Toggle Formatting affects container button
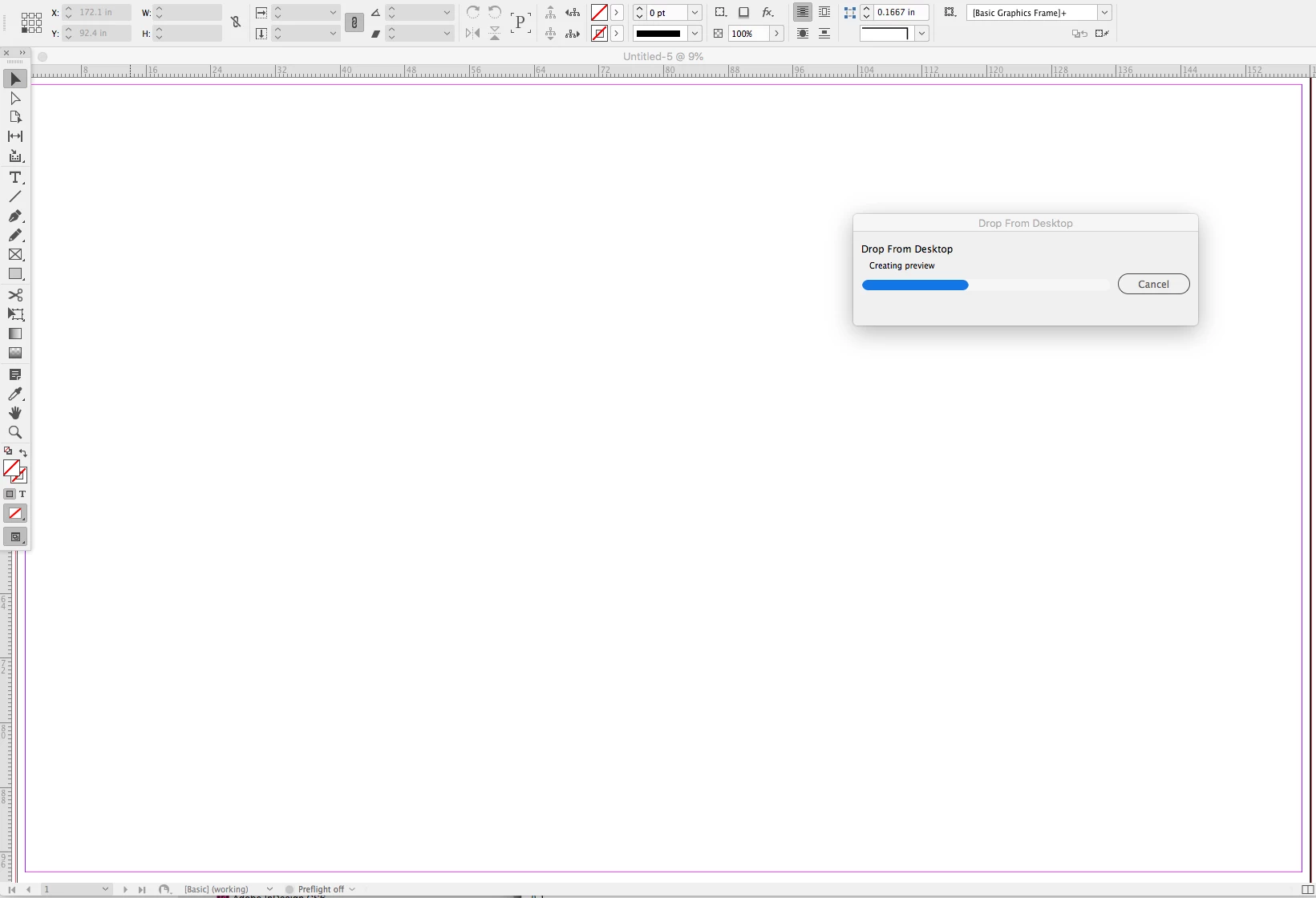The height and width of the screenshot is (898, 1316). pos(10,494)
